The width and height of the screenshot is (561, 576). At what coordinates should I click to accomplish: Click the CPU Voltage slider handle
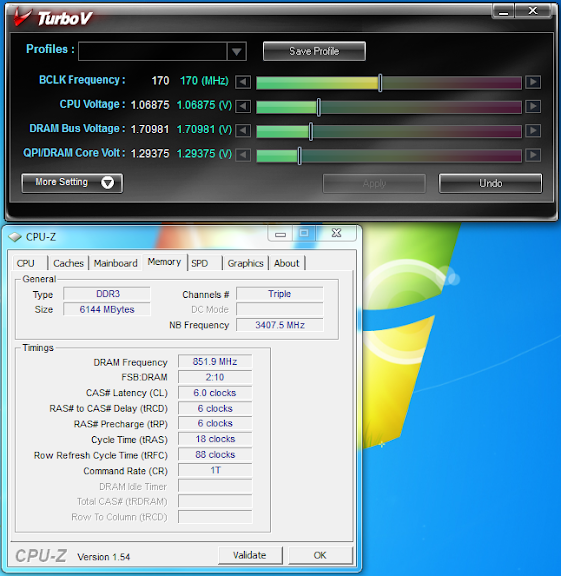tap(319, 107)
